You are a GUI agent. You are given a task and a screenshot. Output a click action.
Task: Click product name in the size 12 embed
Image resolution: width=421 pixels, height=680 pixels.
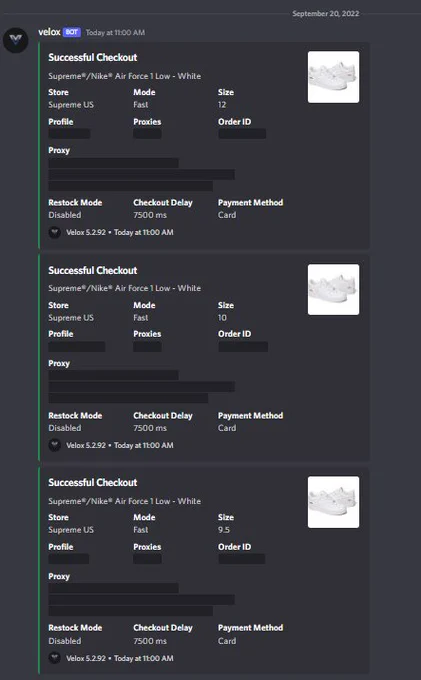coord(124,76)
